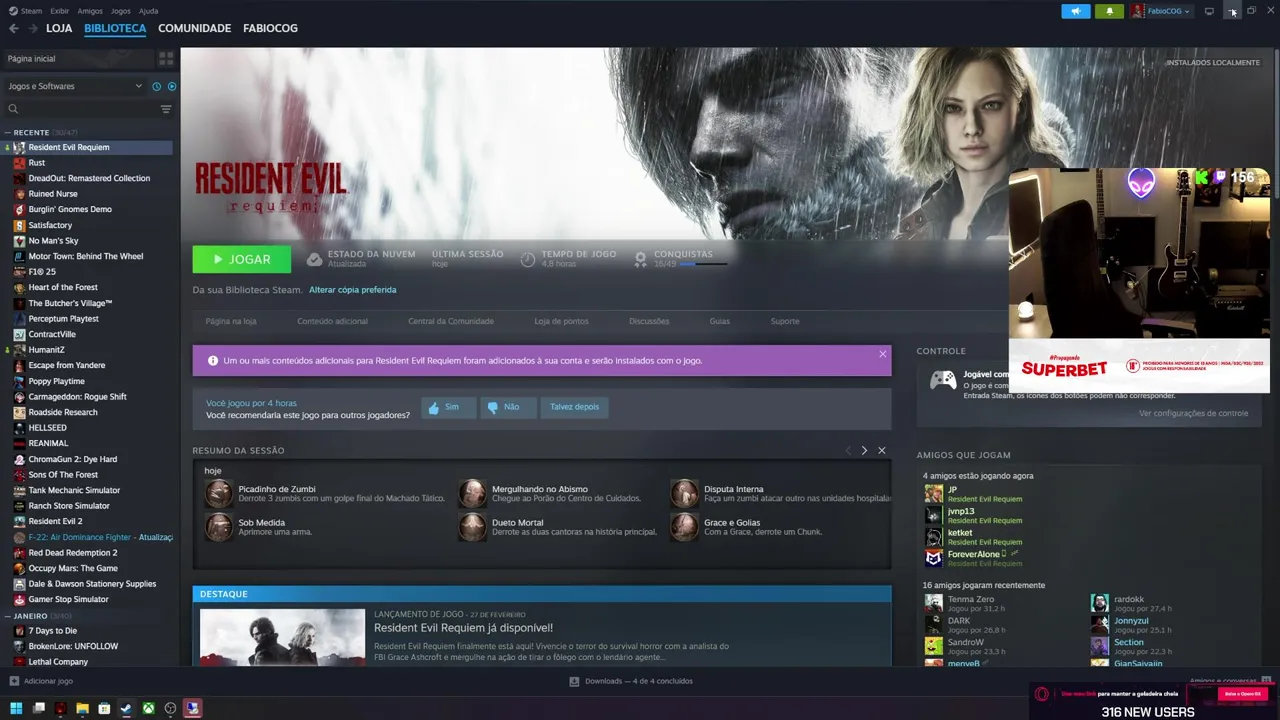Image resolution: width=1280 pixels, height=720 pixels.
Task: Open the Picadinho de Zumbi achievement icon
Action: 218,494
